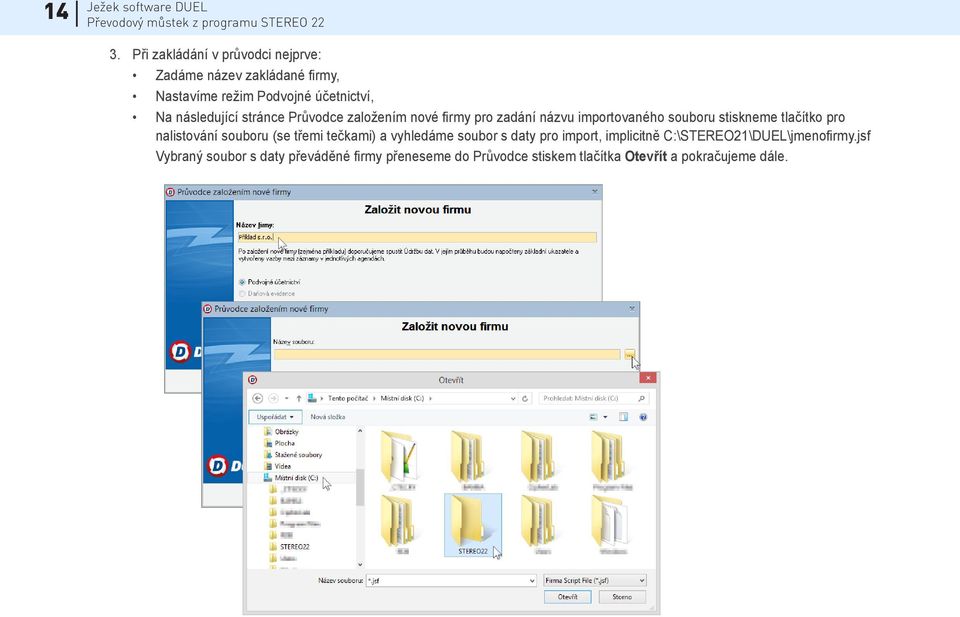This screenshot has width=960, height=617.
Task: Select the Windows folder with white documents
Action: (612, 525)
